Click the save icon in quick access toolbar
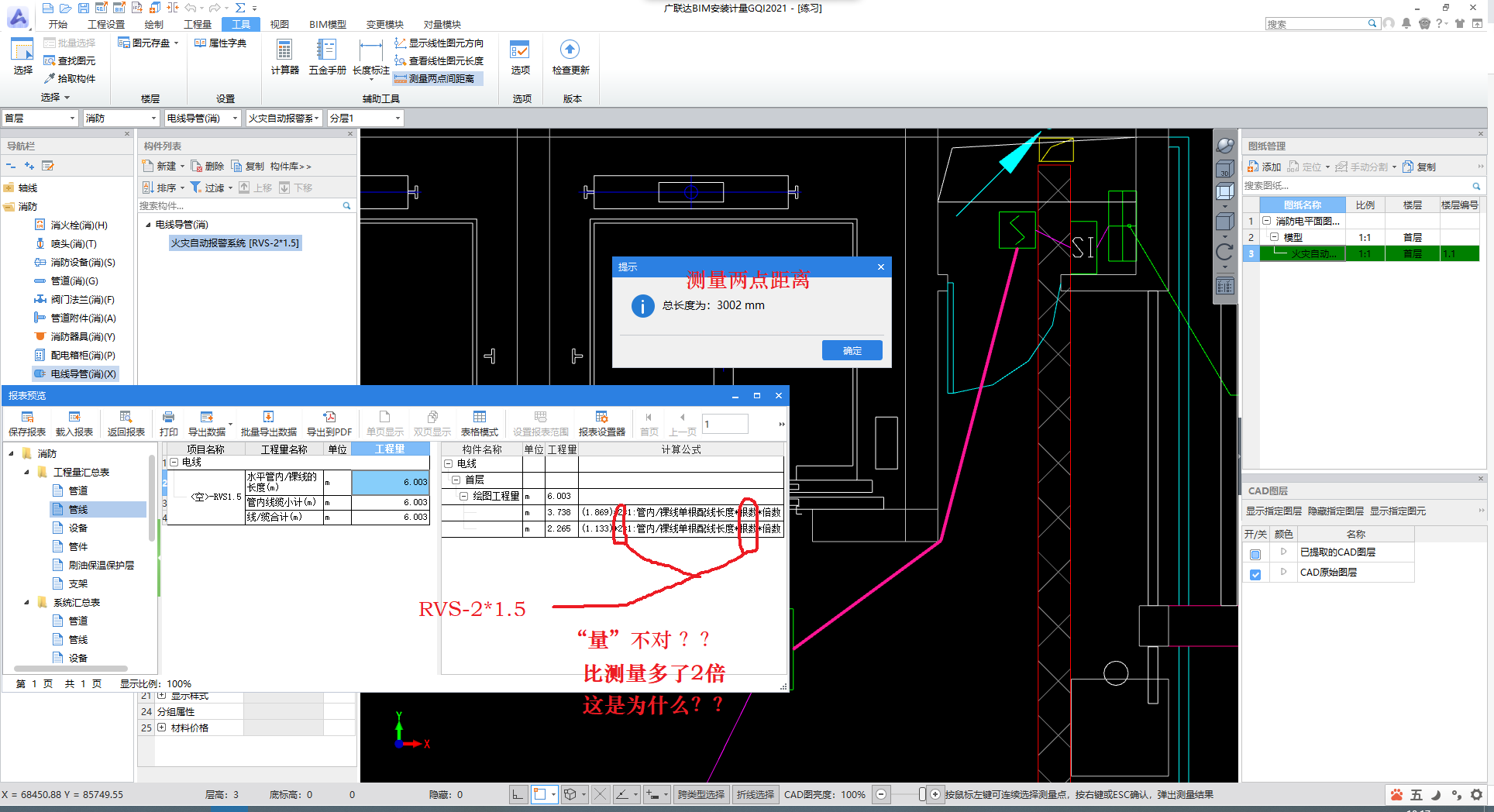The image size is (1494, 812). coord(83,8)
